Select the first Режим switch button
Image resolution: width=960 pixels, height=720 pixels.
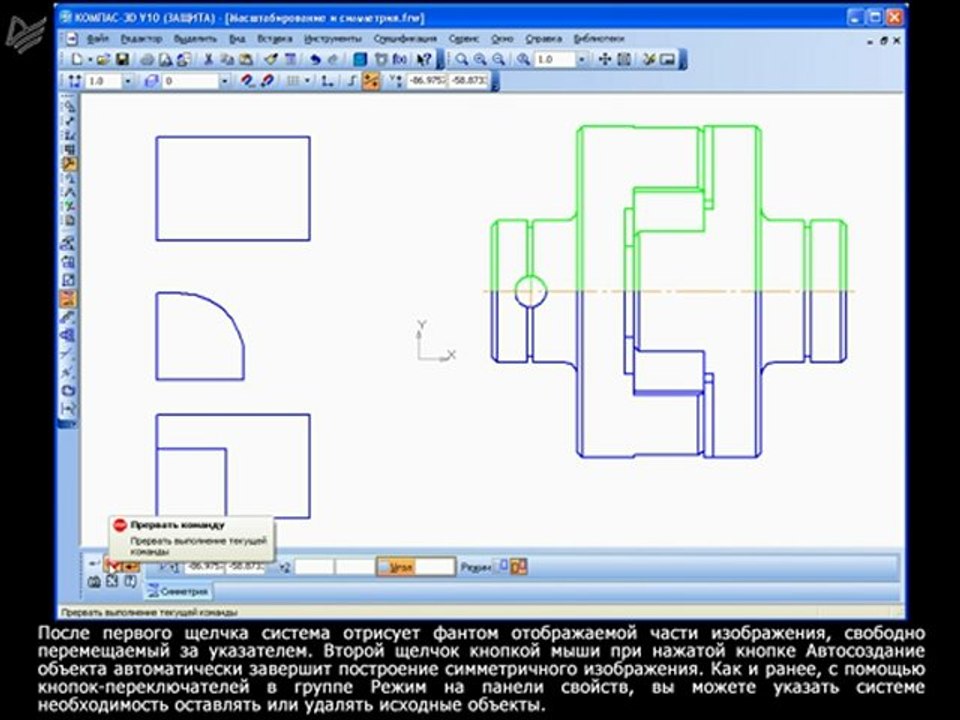(x=502, y=566)
